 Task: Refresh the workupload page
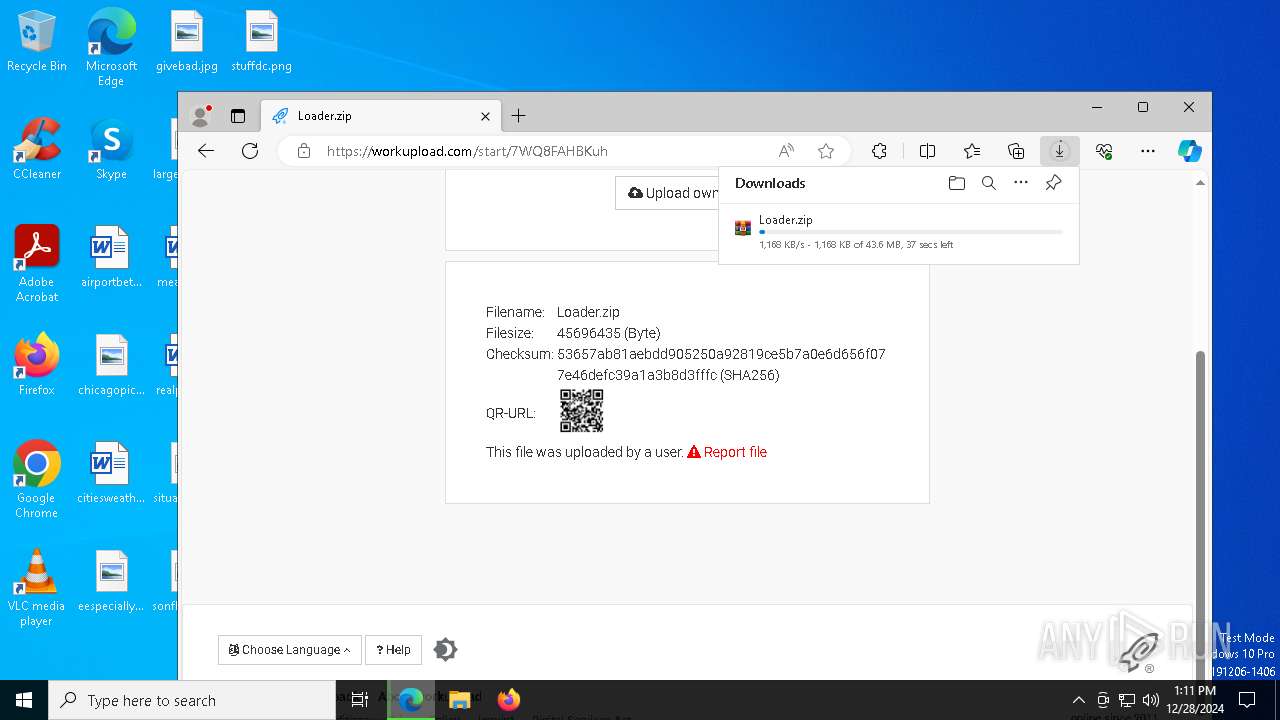tap(250, 151)
